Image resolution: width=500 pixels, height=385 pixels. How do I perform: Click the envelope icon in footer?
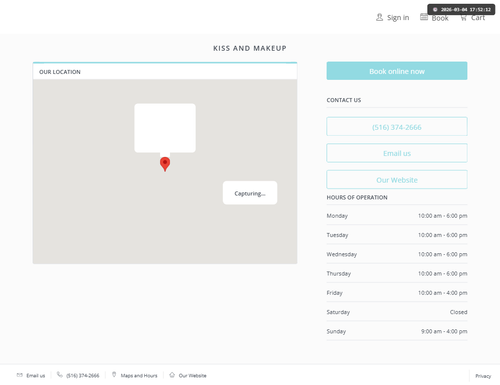[20, 375]
